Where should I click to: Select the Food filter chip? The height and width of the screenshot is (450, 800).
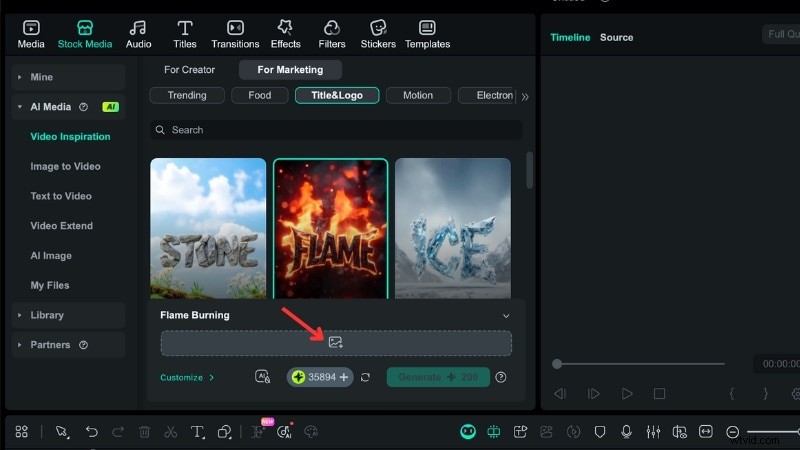259,96
